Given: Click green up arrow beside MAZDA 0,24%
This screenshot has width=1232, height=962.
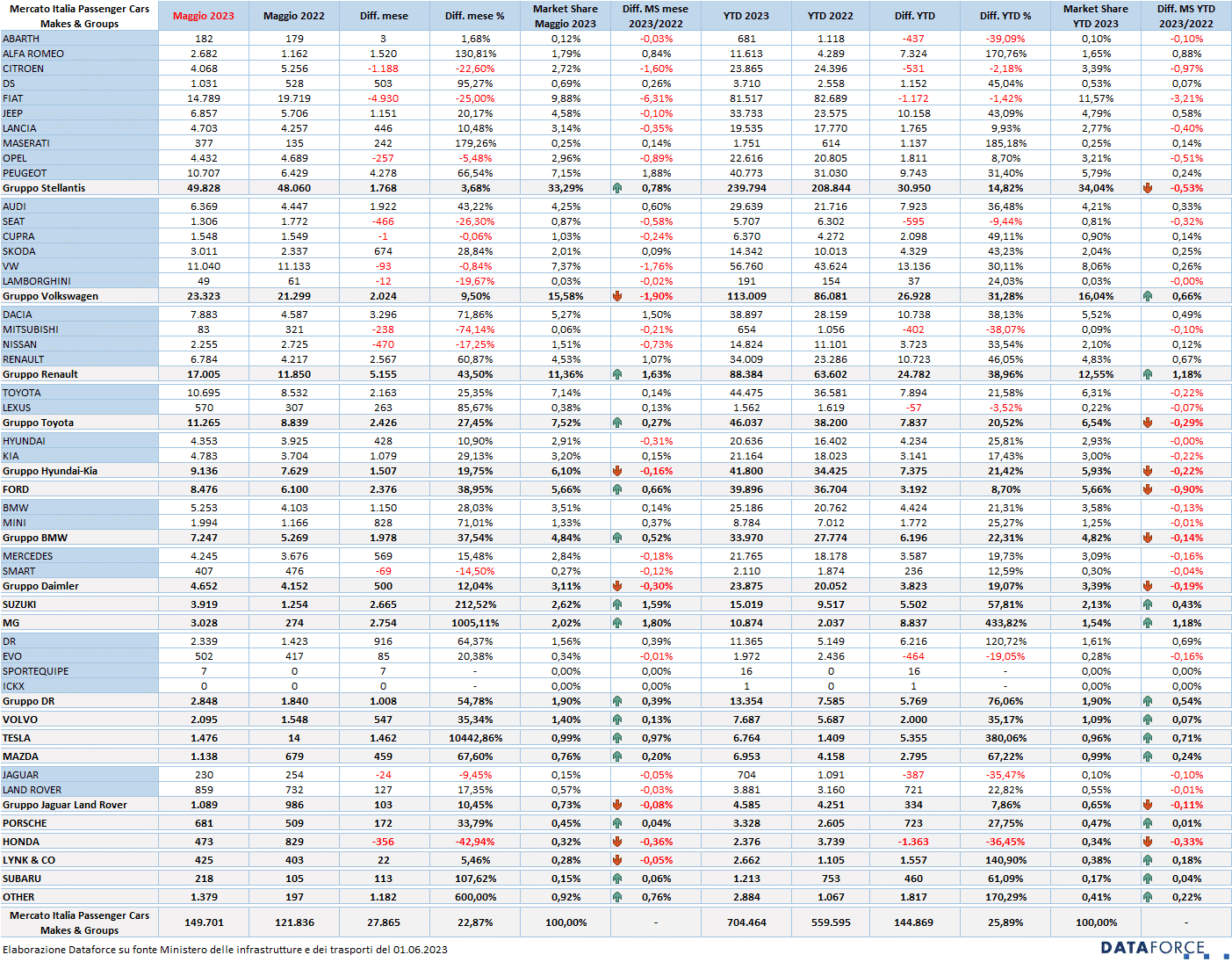Looking at the screenshot, I should (x=1147, y=756).
